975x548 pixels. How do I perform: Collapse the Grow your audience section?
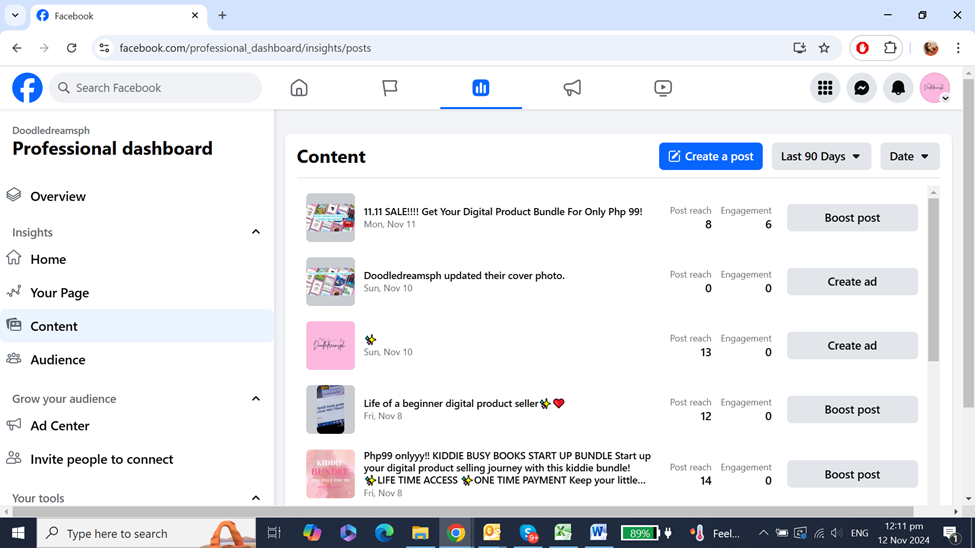click(256, 399)
